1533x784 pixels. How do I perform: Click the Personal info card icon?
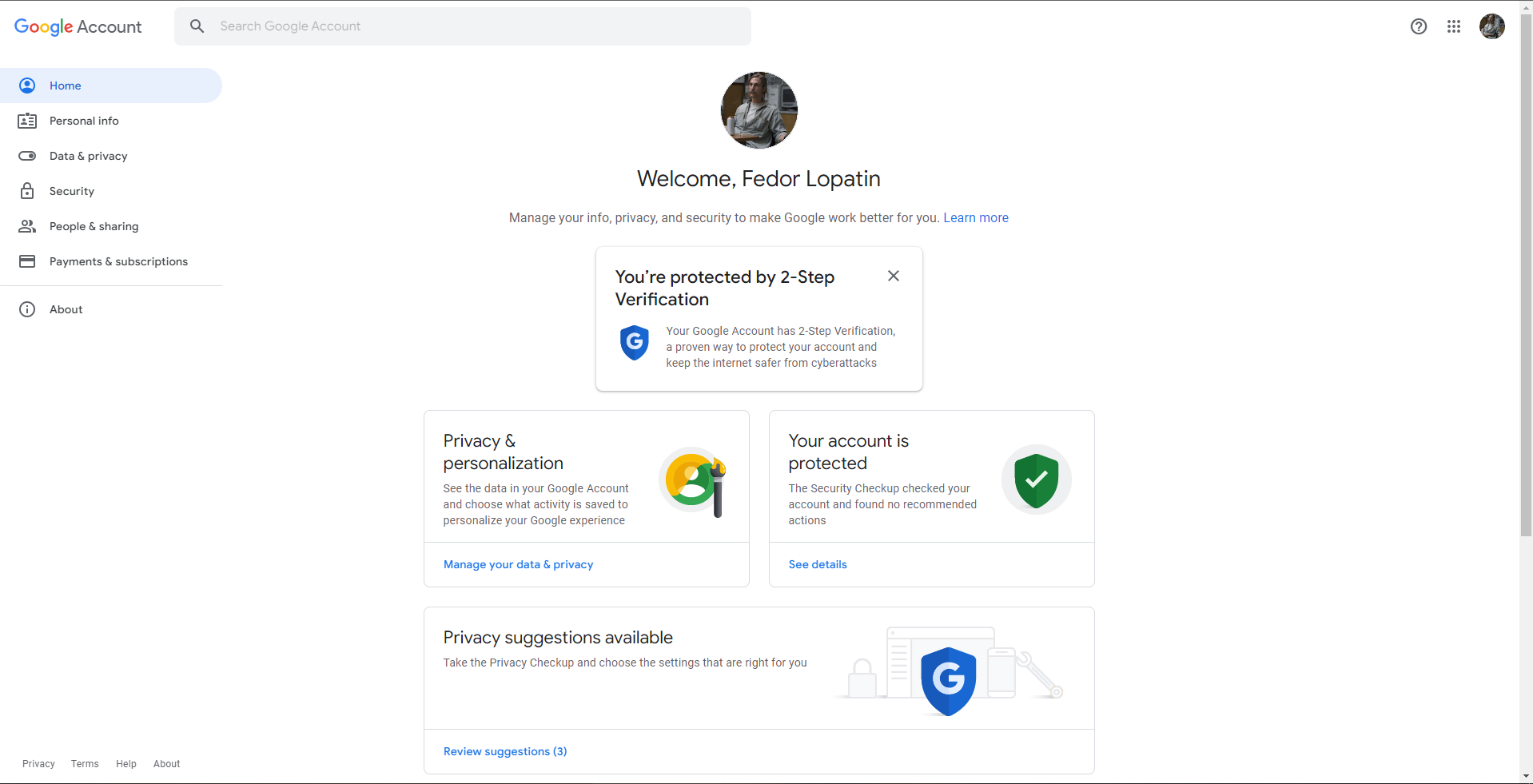[27, 121]
